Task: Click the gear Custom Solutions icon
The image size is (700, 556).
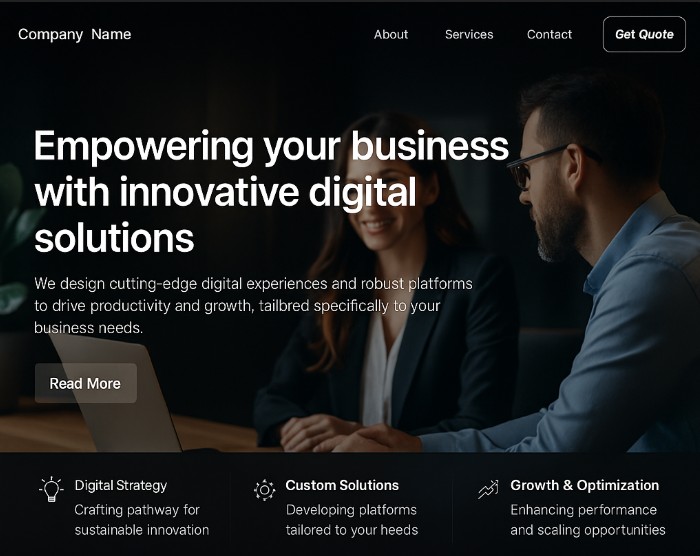Action: pyautogui.click(x=264, y=490)
